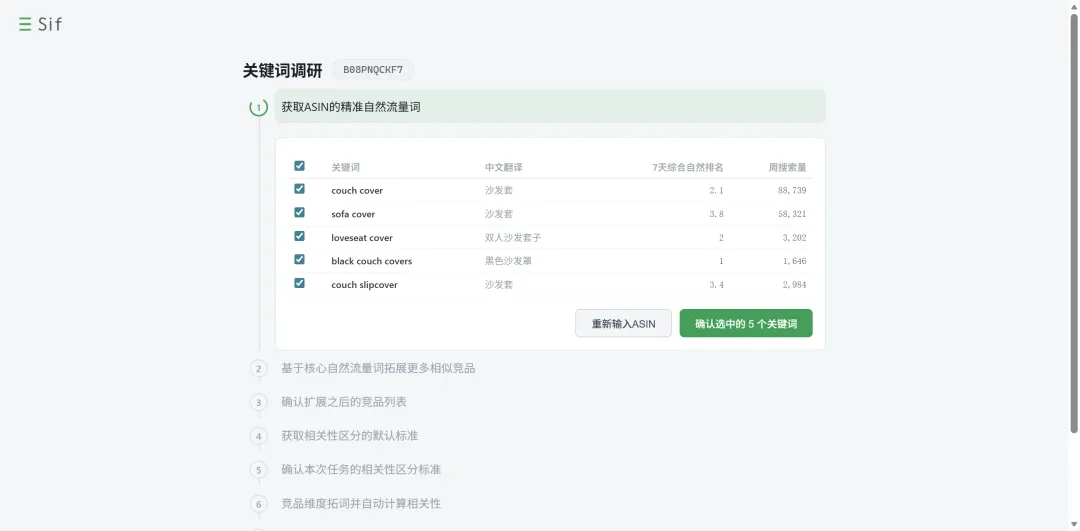
Task: Click scrollbar down arrow at bottom
Action: 1074,525
